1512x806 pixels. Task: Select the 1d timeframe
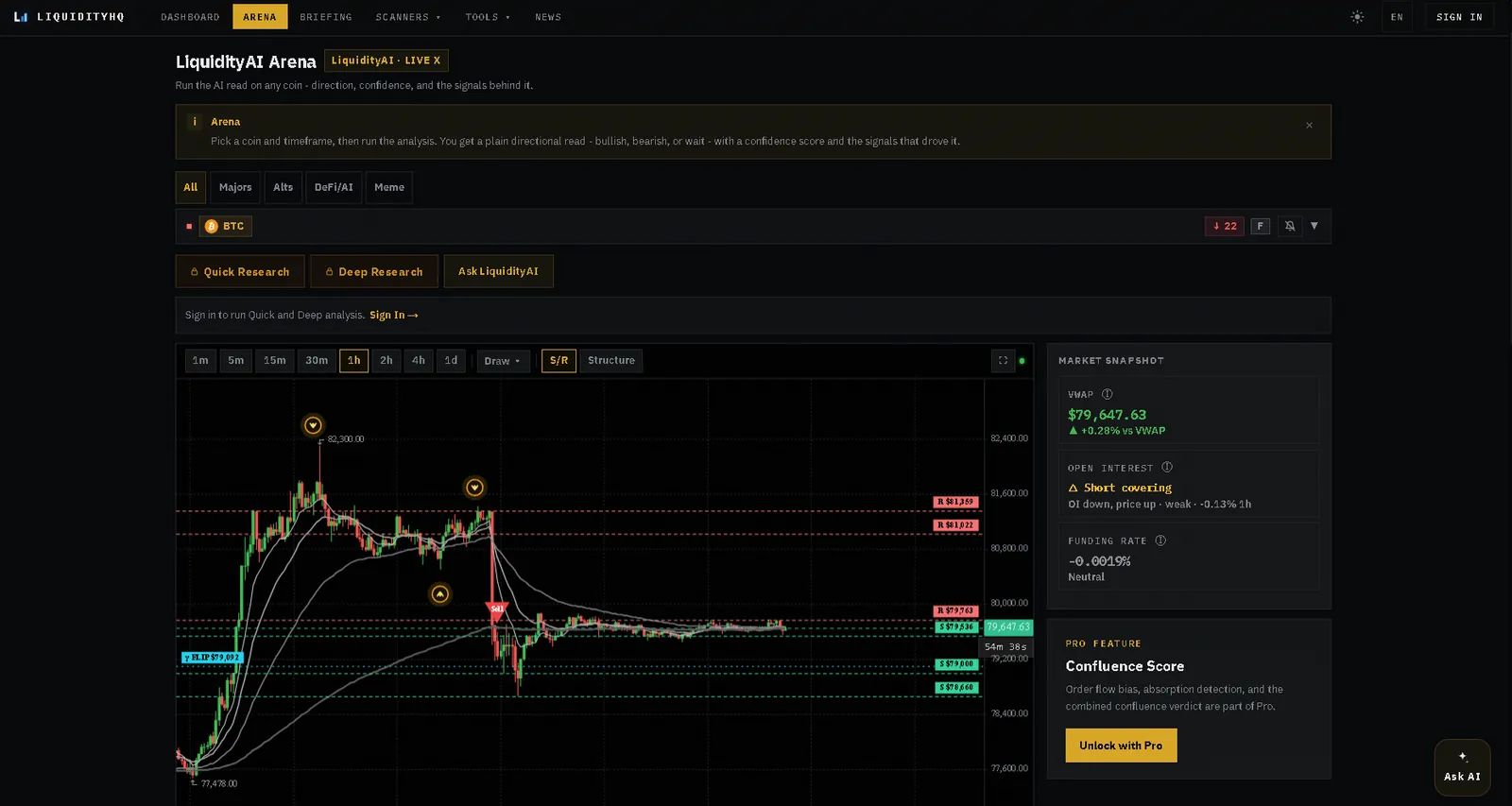click(451, 360)
